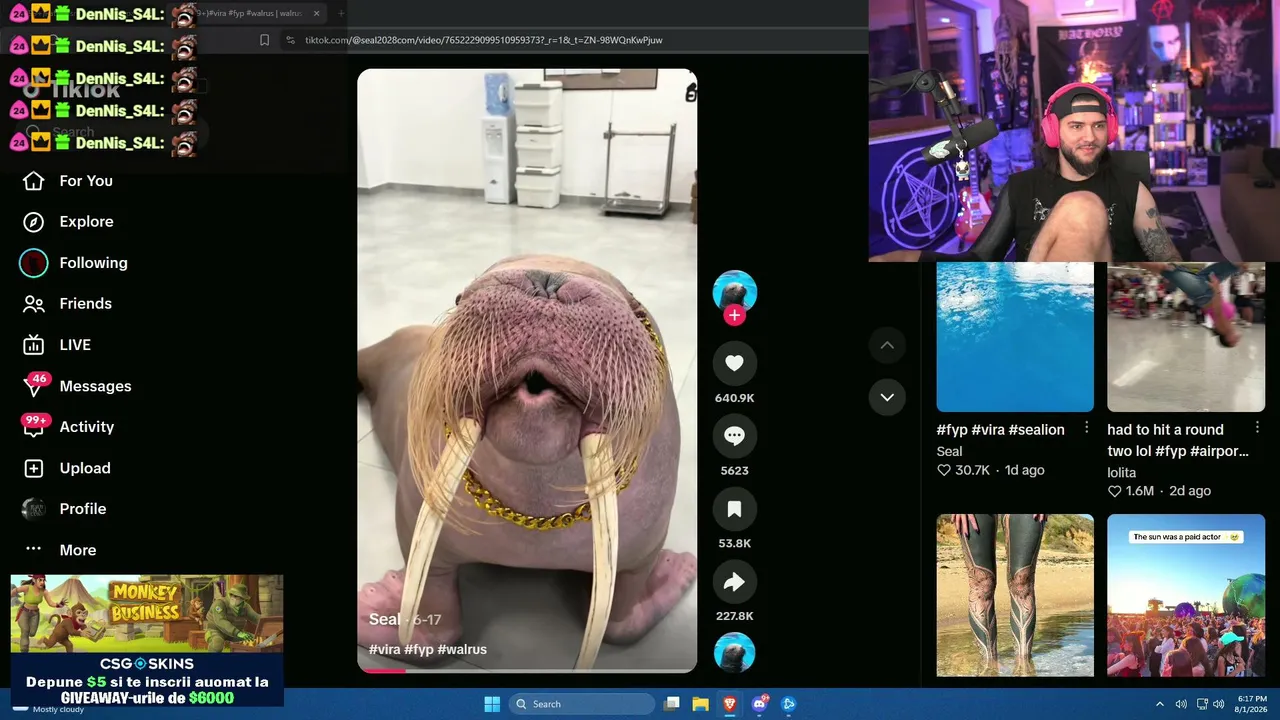Seek the walrus video using its progress bar

coord(527,670)
